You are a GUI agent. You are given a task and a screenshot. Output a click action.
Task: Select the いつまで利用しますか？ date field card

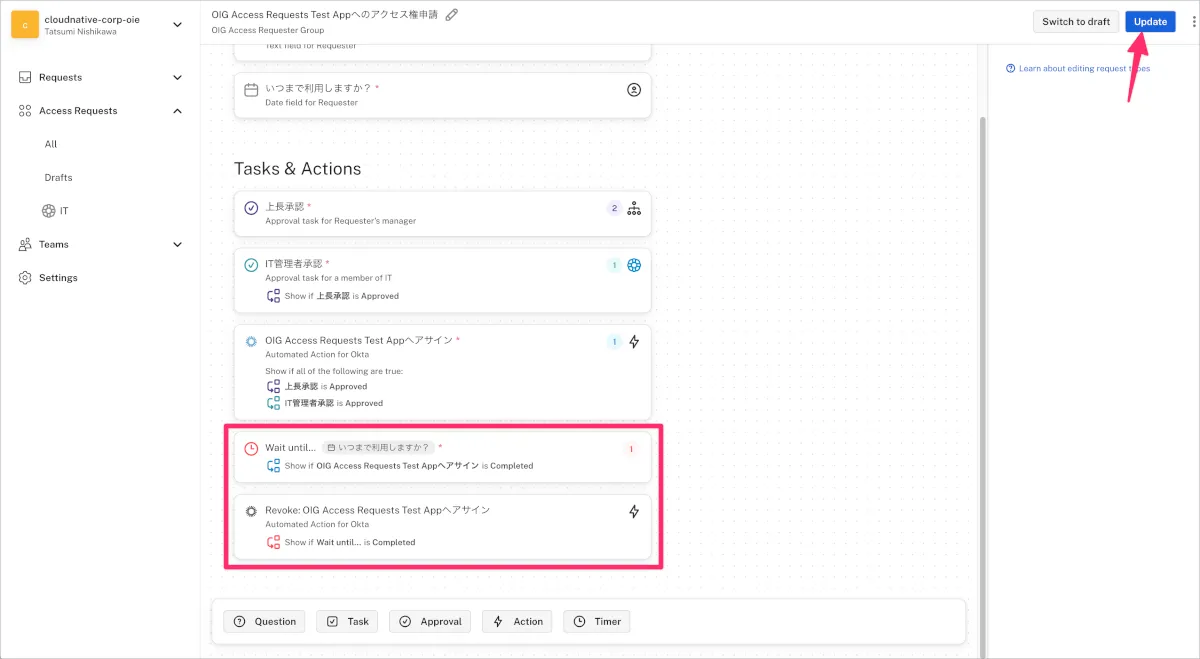443,95
